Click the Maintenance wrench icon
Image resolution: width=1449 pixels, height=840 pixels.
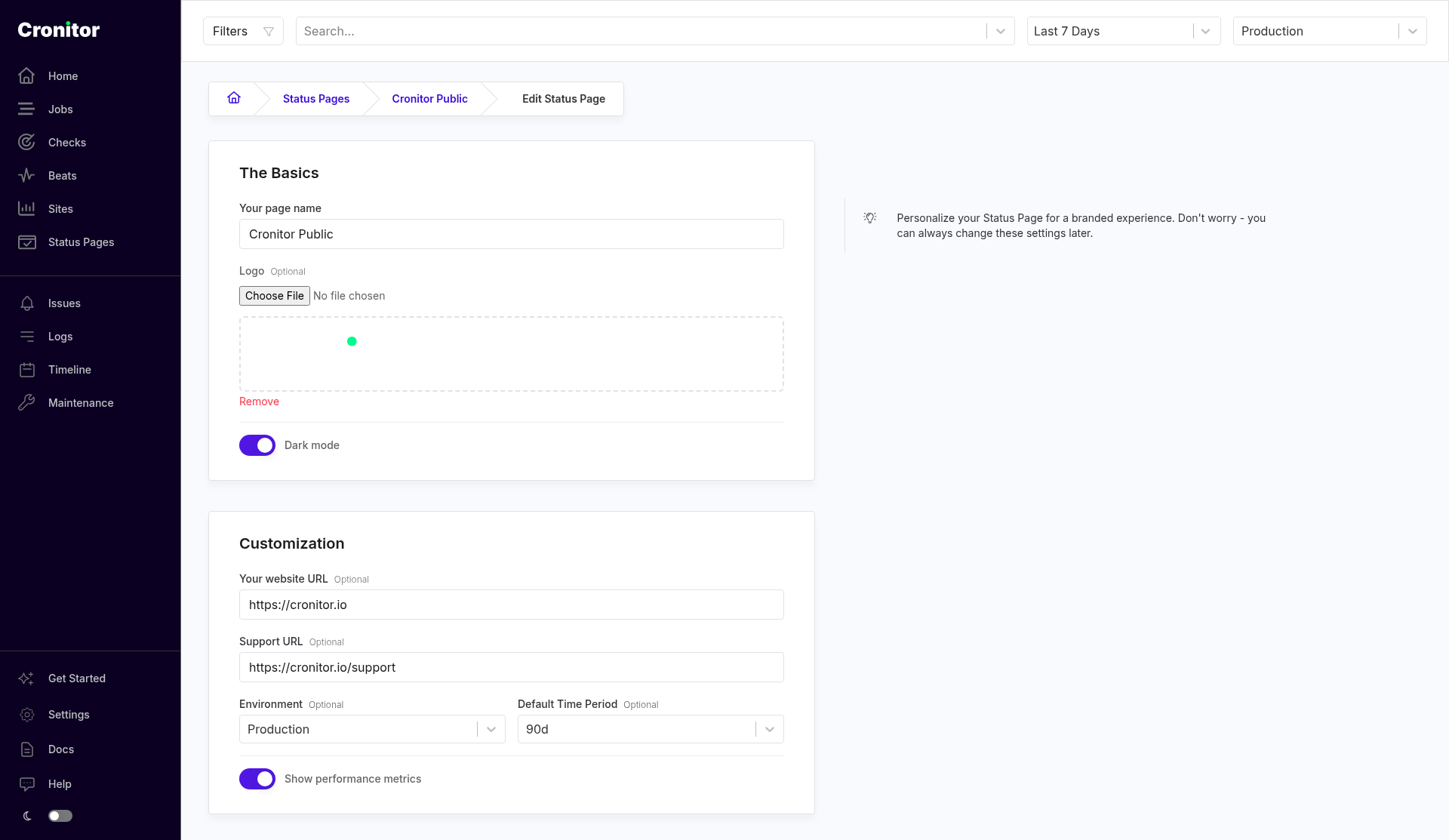click(26, 403)
